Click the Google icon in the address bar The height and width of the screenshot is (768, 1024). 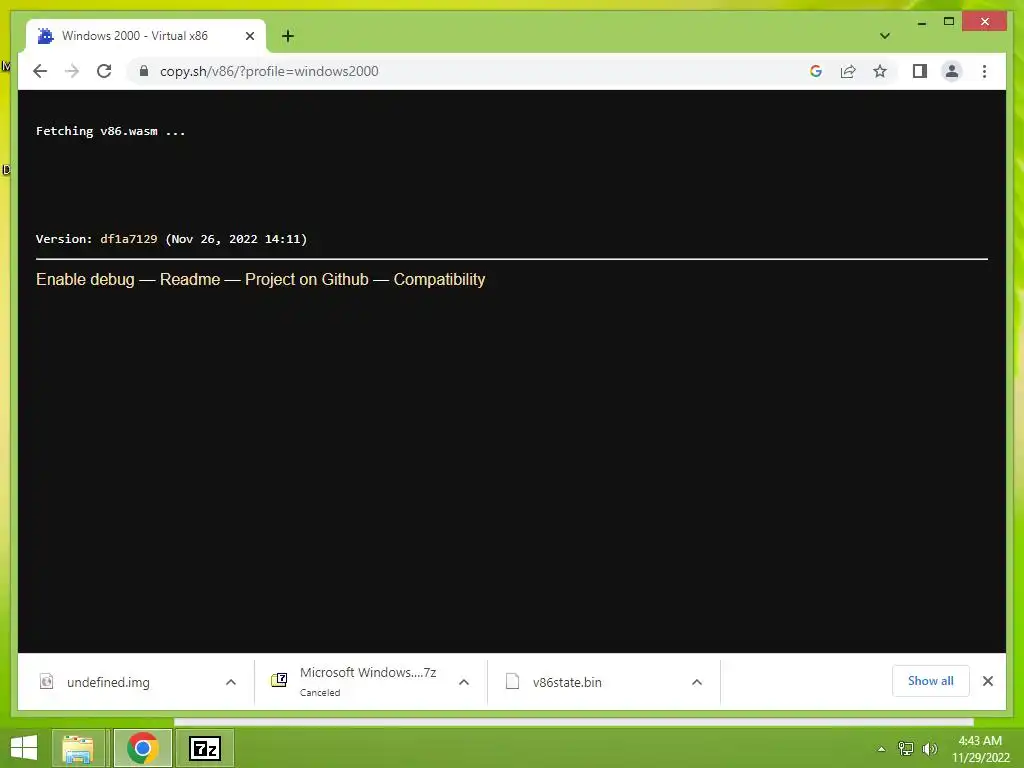click(816, 71)
